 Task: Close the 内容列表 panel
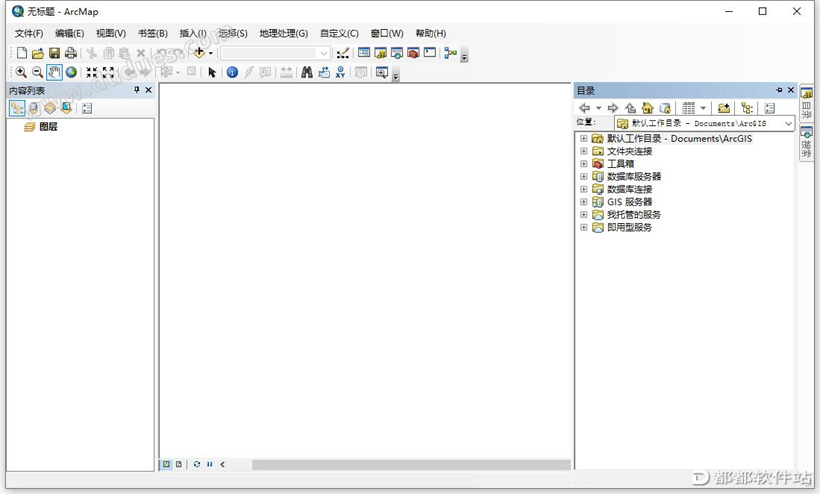click(149, 90)
